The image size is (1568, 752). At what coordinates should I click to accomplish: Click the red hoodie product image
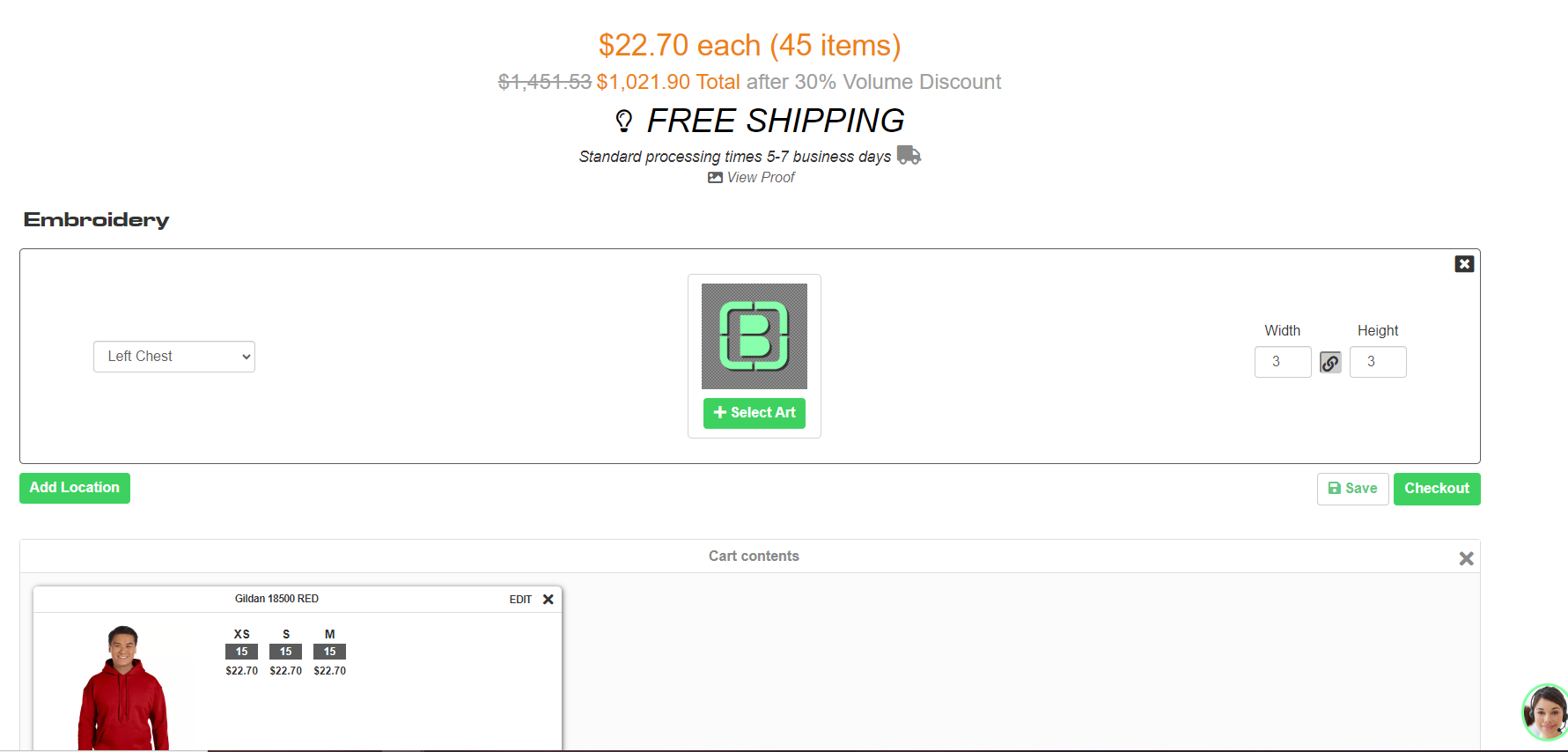click(123, 688)
